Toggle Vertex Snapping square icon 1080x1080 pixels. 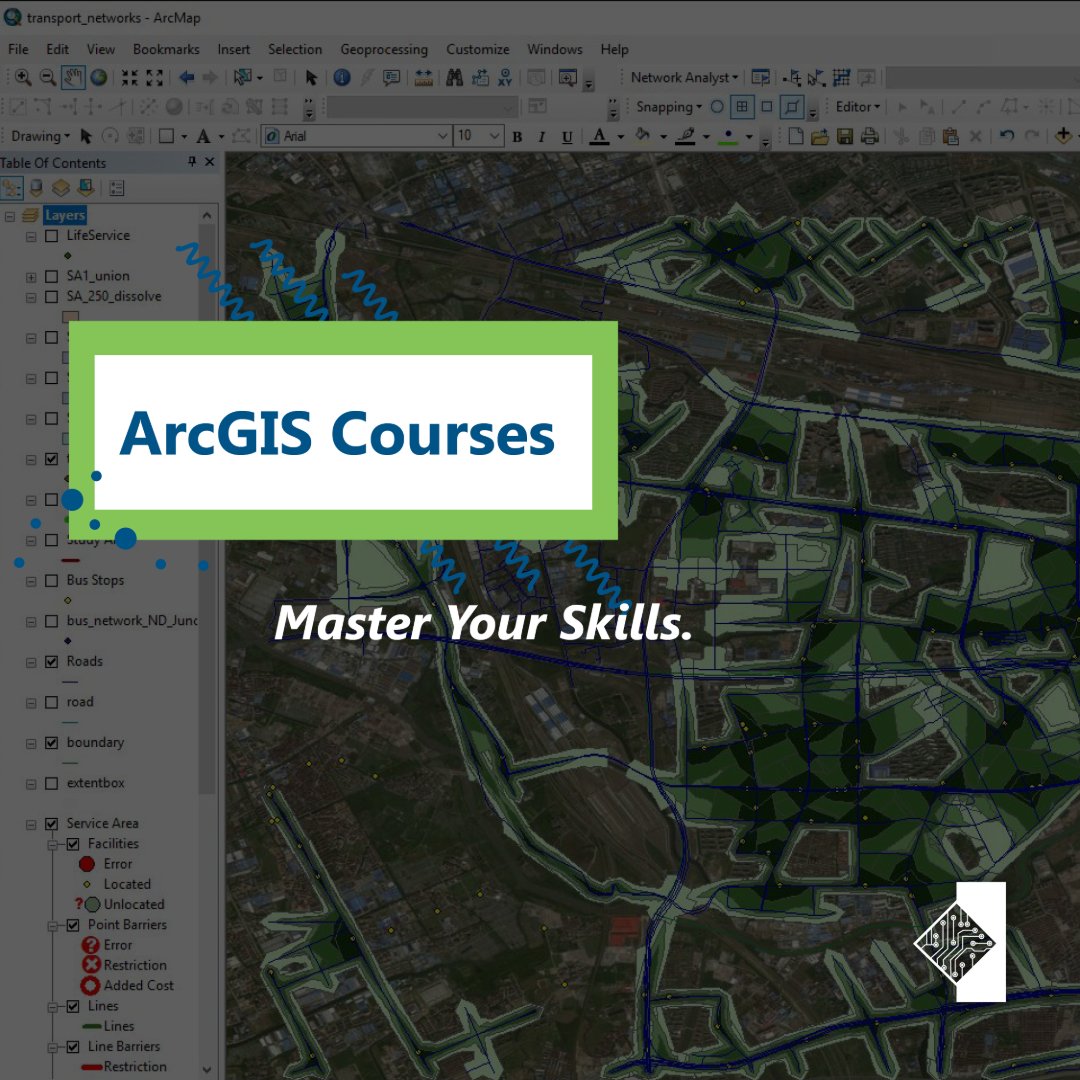pos(767,107)
